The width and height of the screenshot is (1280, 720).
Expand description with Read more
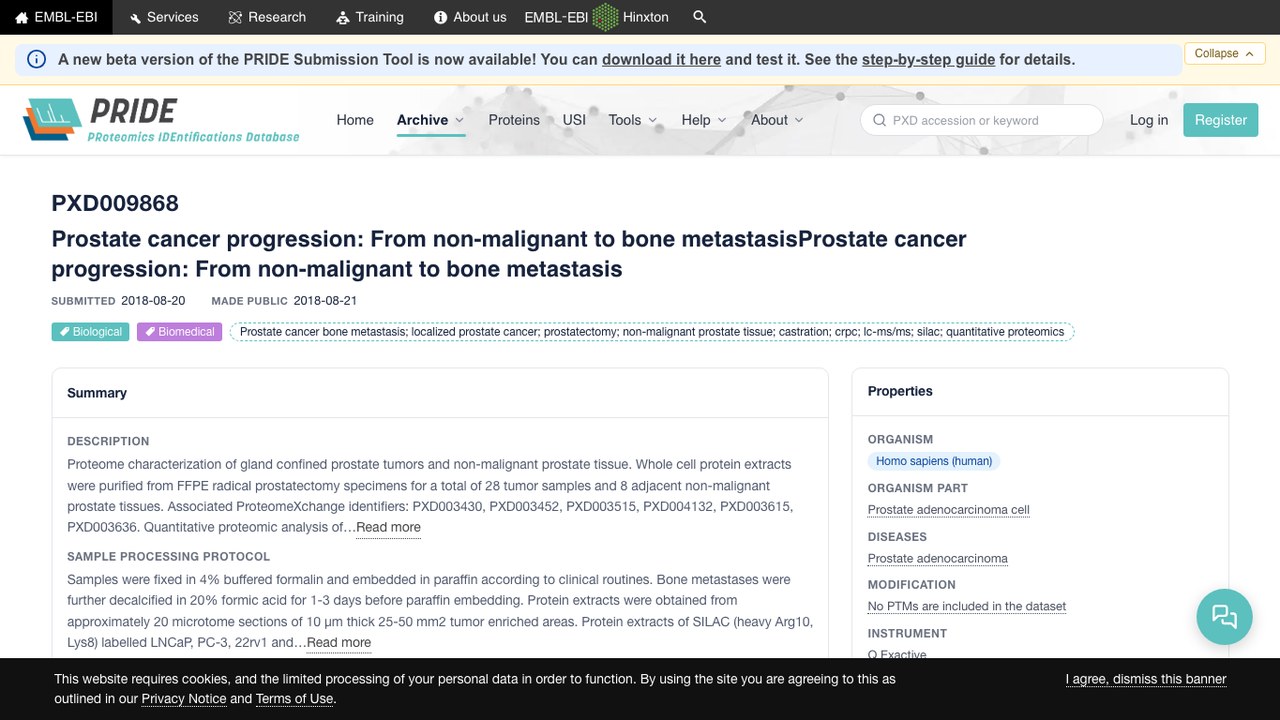(x=388, y=527)
